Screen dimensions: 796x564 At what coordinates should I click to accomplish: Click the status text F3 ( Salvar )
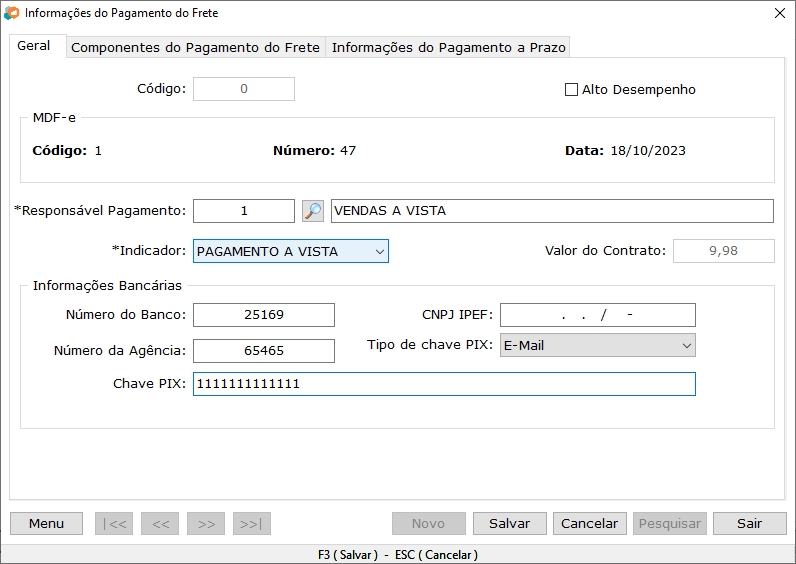348,555
